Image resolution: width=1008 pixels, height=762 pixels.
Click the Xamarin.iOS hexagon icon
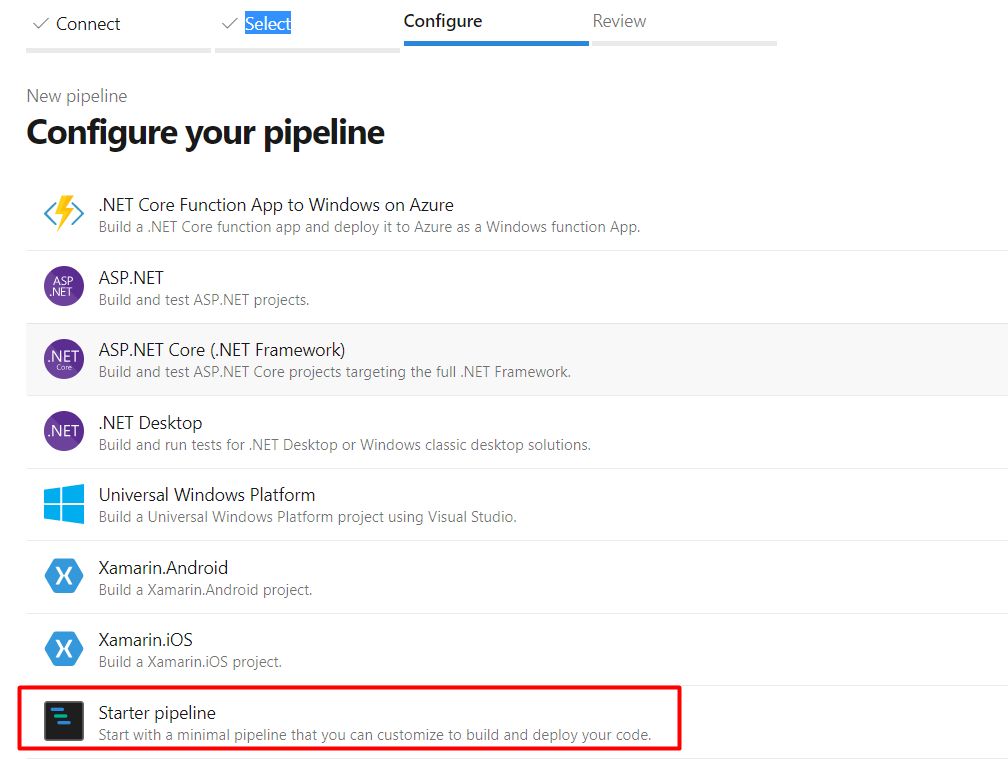pyautogui.click(x=64, y=648)
